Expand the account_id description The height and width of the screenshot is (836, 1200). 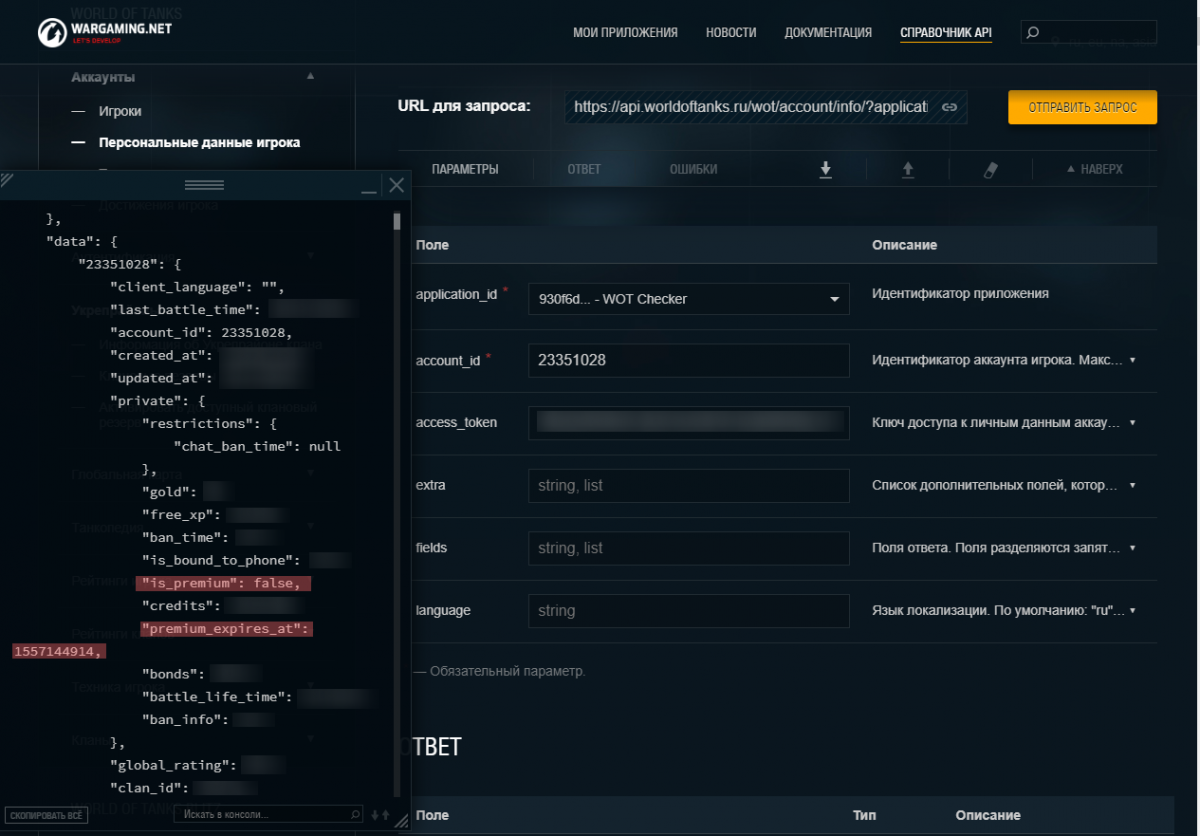pyautogui.click(x=1132, y=360)
